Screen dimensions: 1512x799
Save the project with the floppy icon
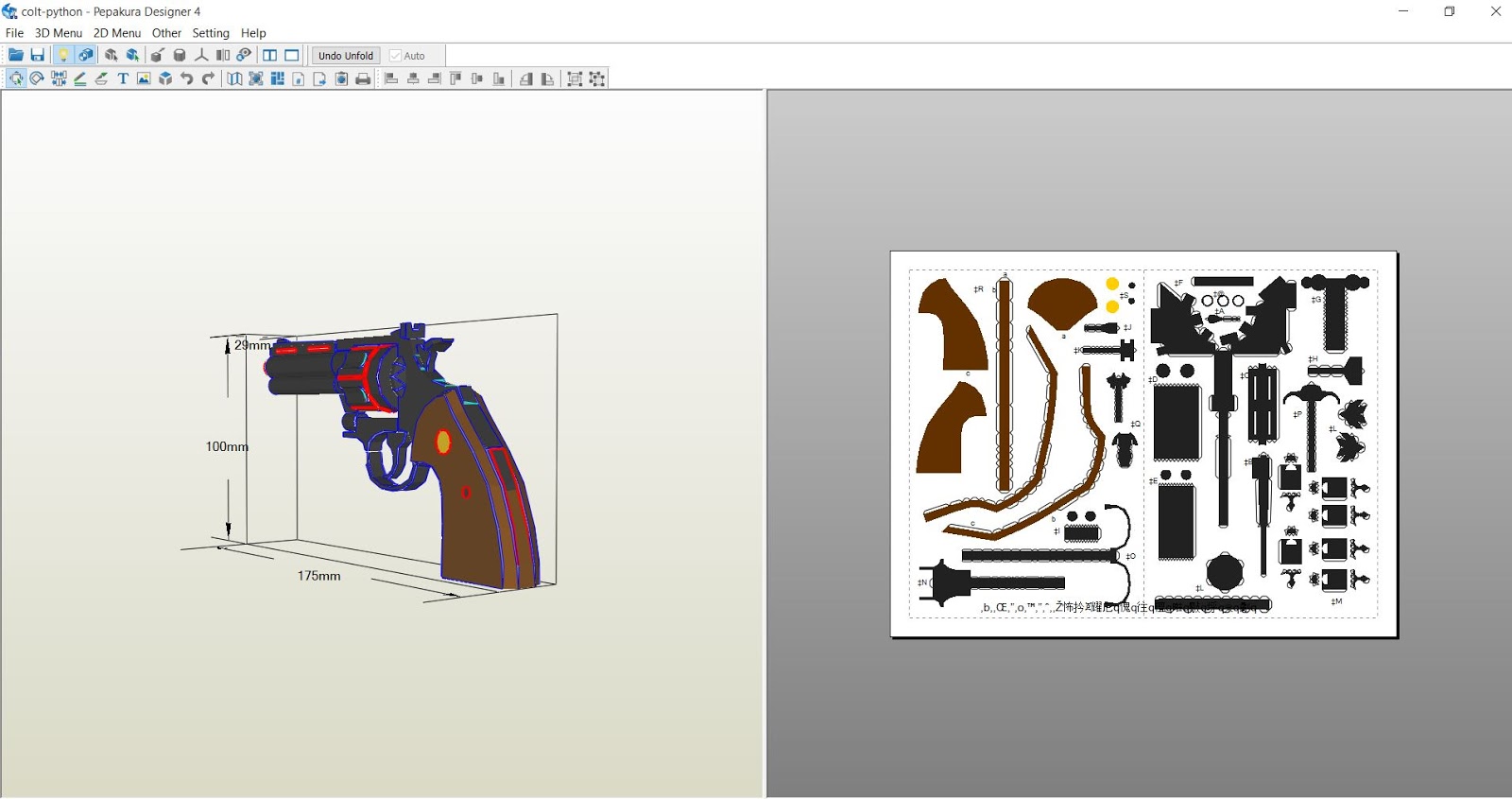(x=38, y=55)
